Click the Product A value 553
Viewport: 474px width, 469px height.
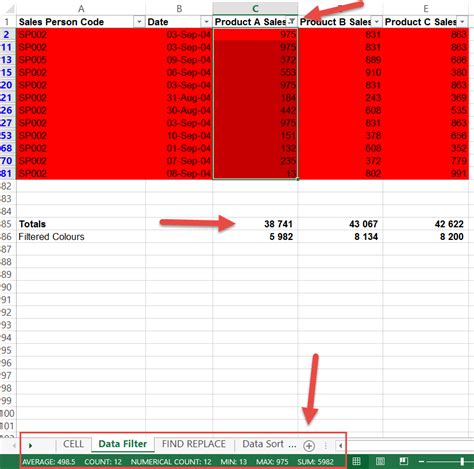click(255, 73)
